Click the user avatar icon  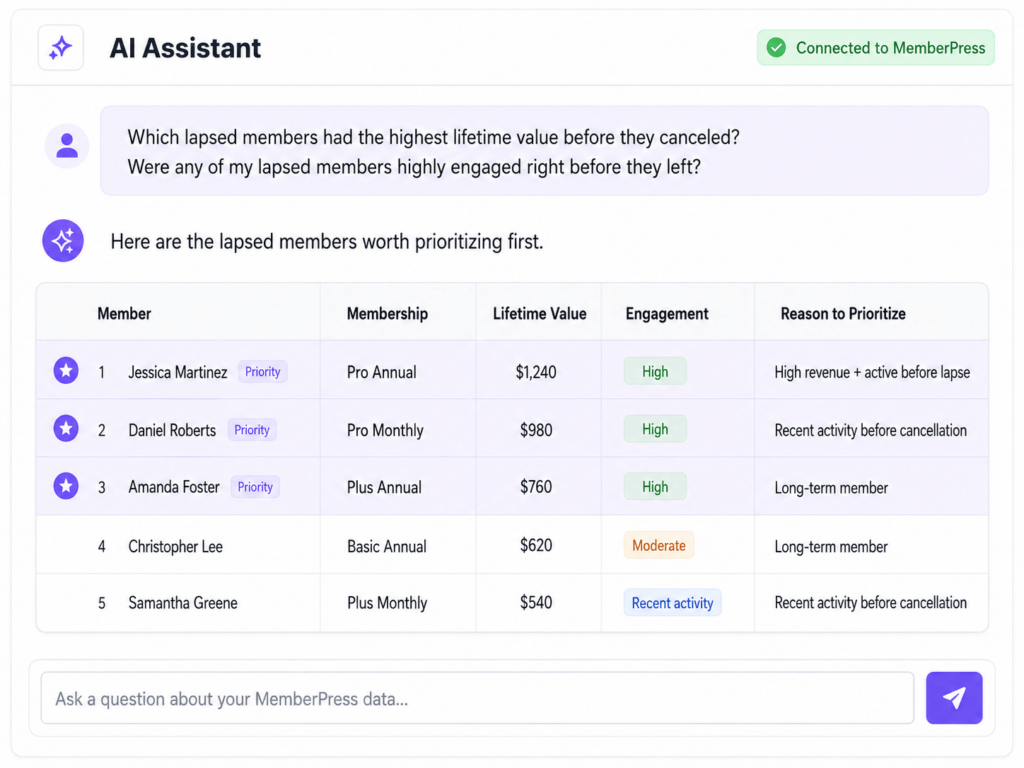pyautogui.click(x=67, y=146)
